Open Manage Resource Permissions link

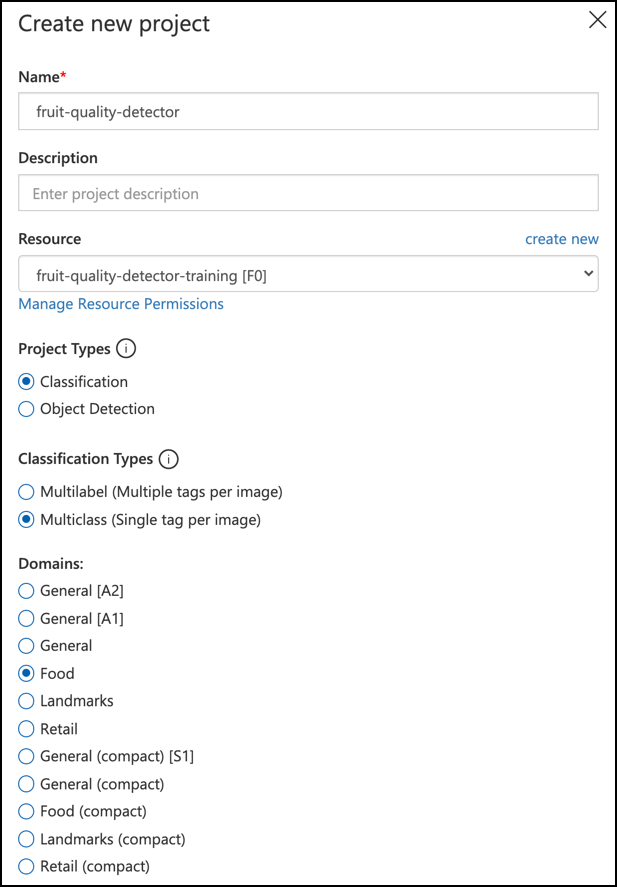[x=121, y=304]
